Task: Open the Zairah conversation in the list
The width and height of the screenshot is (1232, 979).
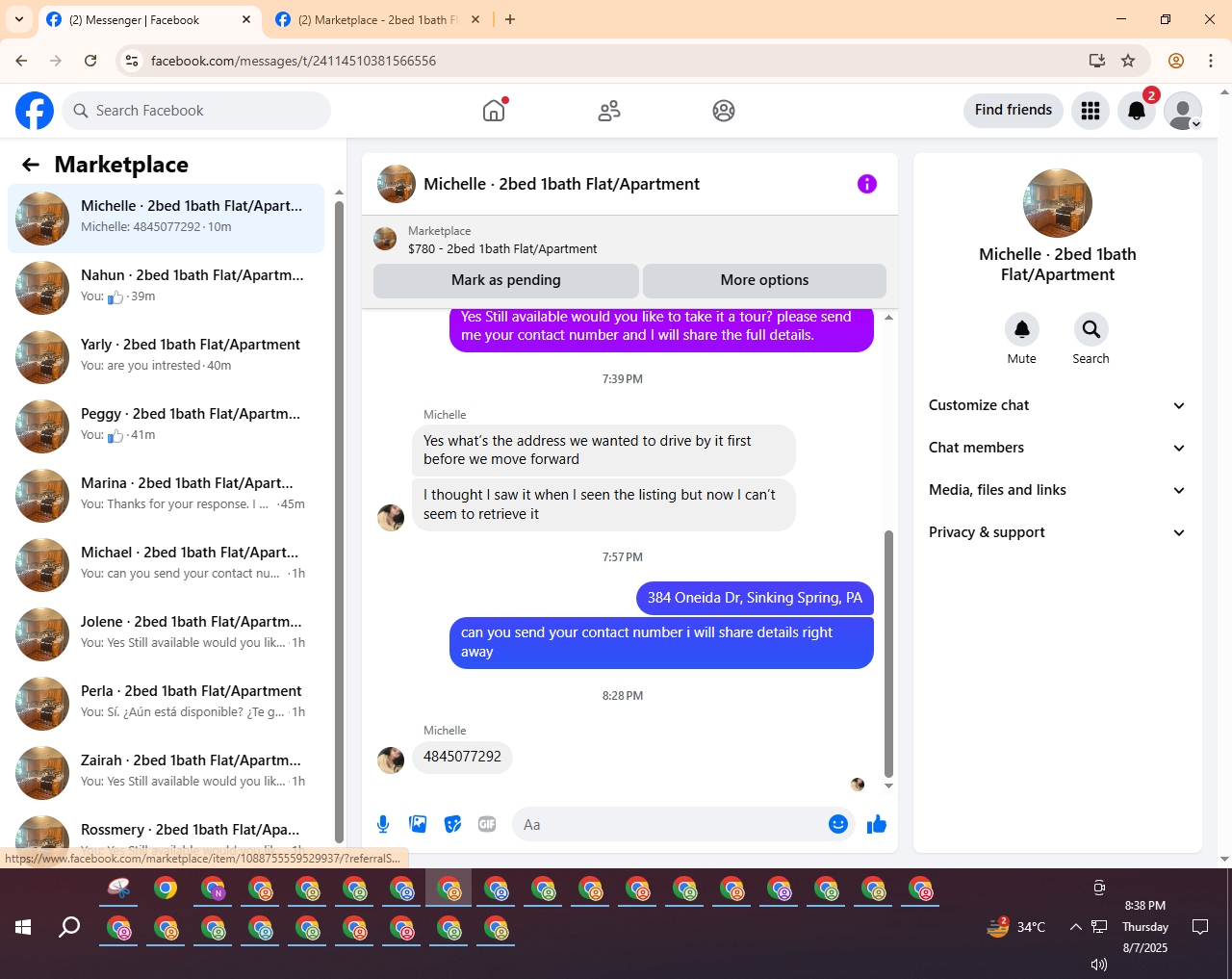Action: point(167,773)
